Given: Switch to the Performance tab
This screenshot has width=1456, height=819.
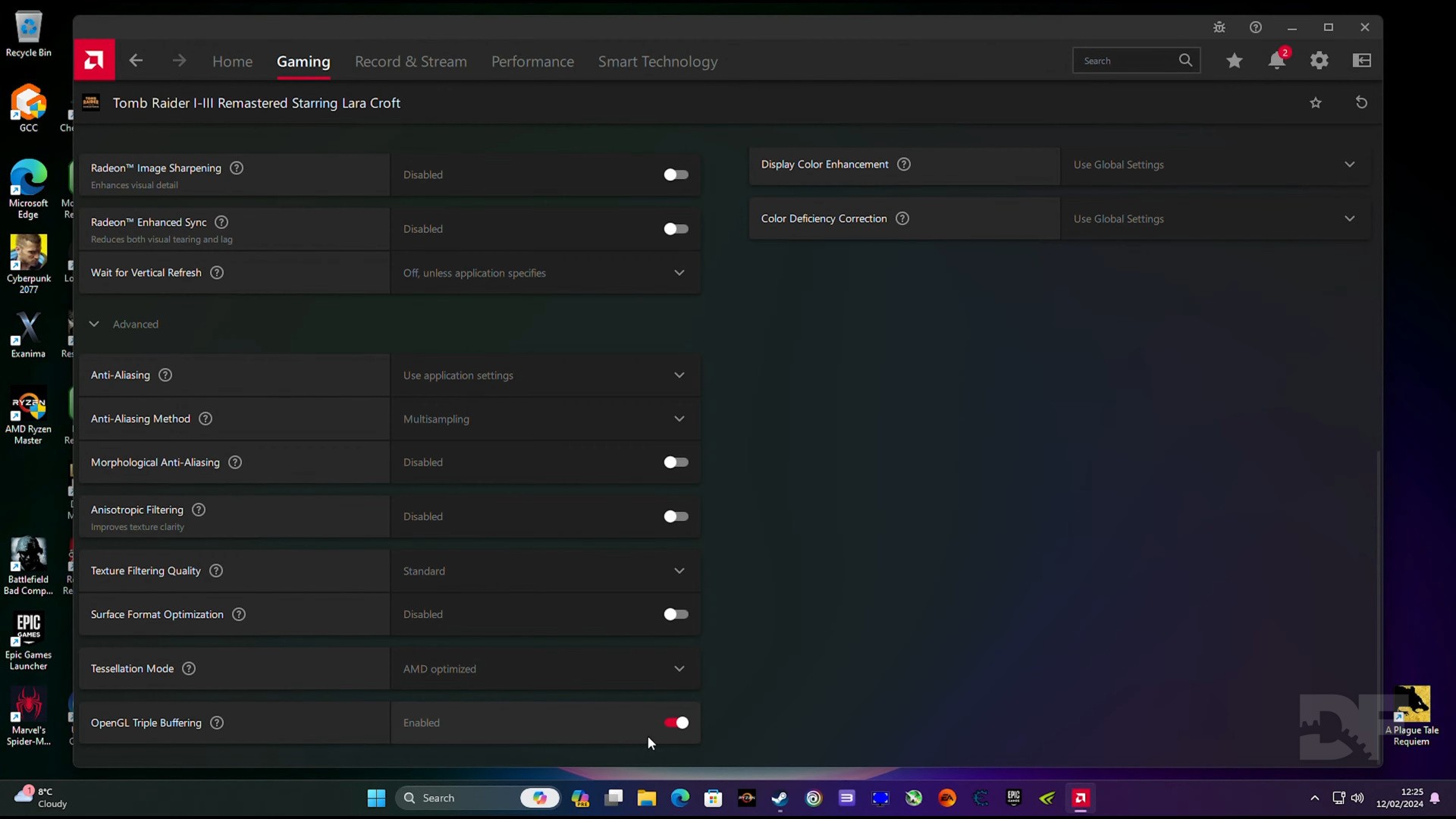Looking at the screenshot, I should 532,61.
